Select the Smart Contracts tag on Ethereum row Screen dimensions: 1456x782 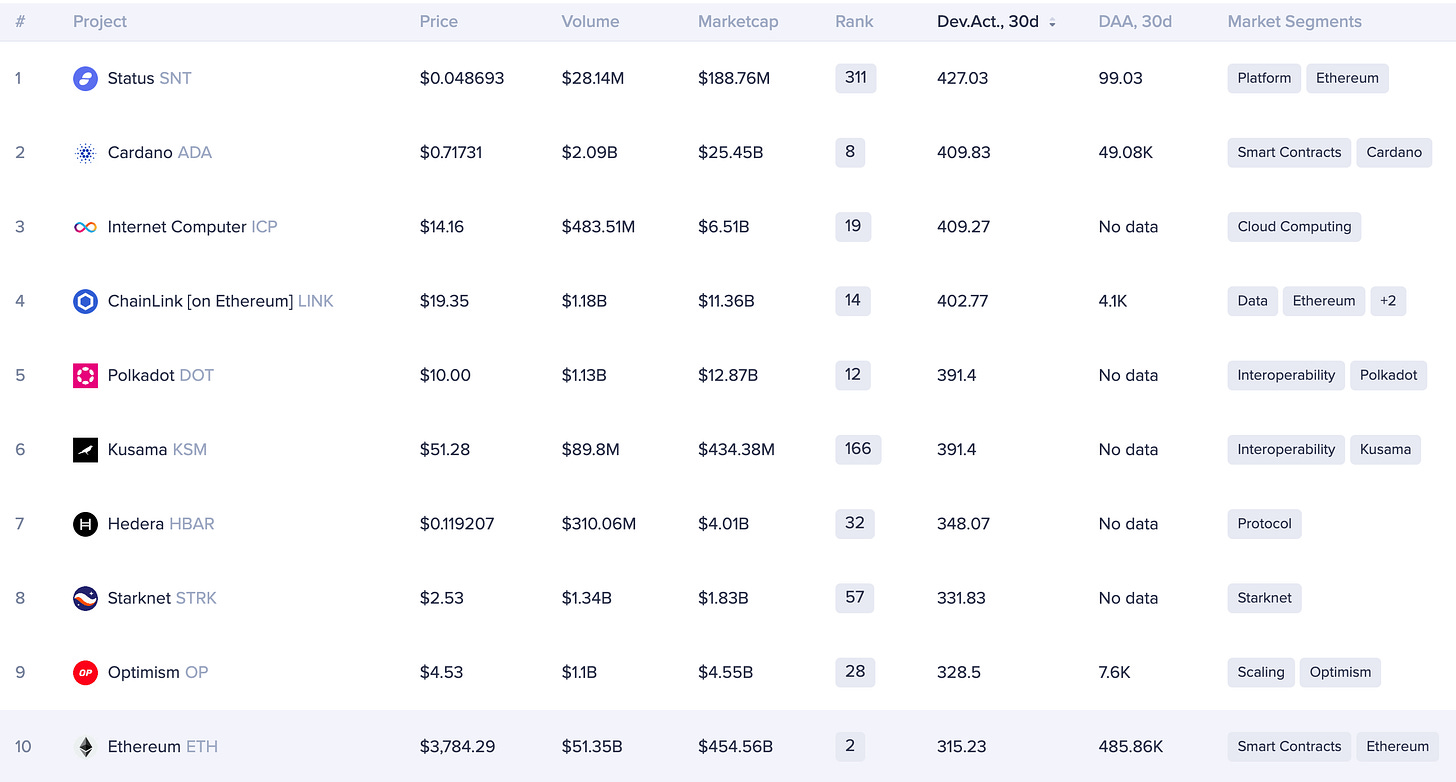1289,747
